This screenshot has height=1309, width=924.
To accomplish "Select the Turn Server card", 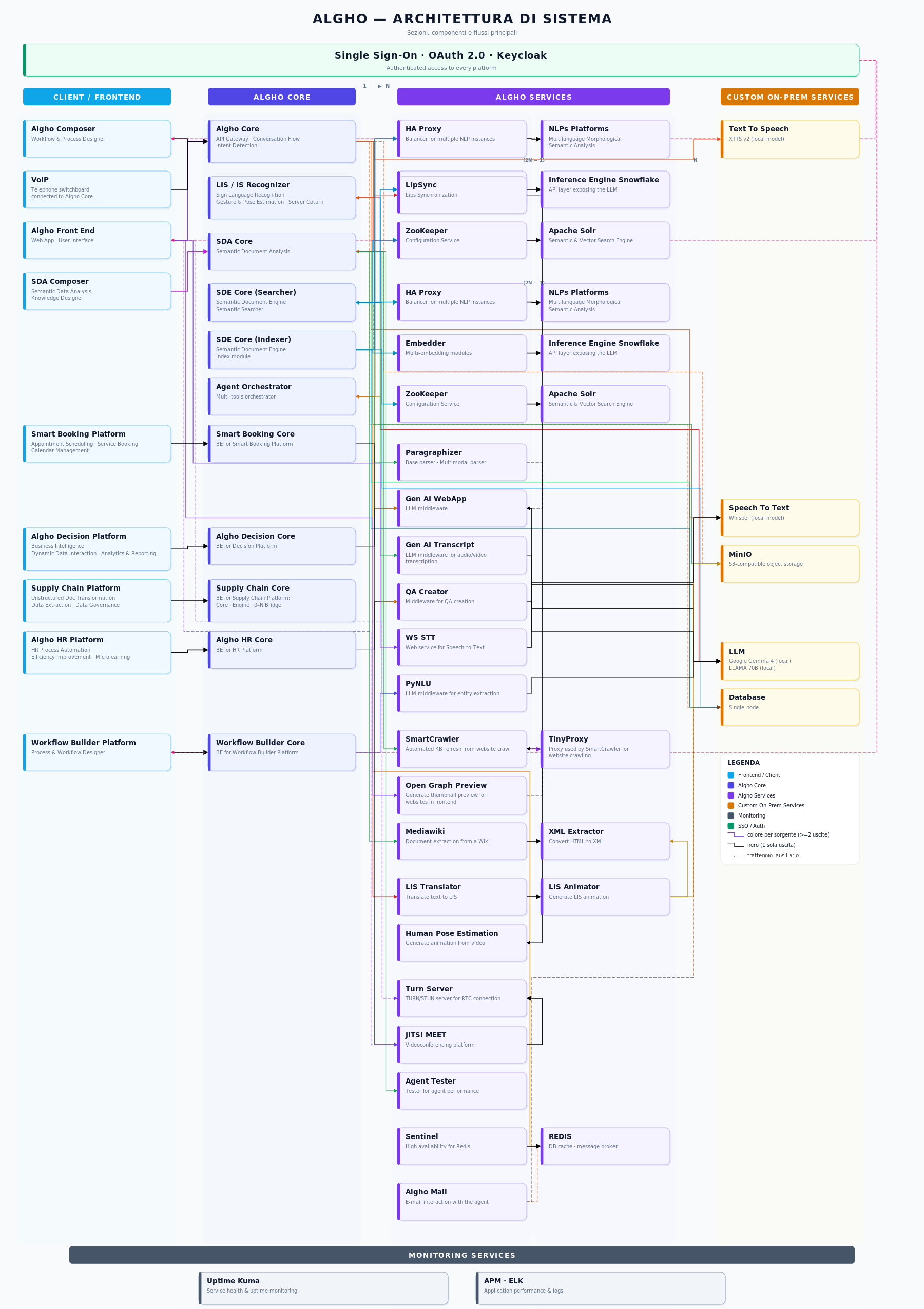I will [x=461, y=998].
